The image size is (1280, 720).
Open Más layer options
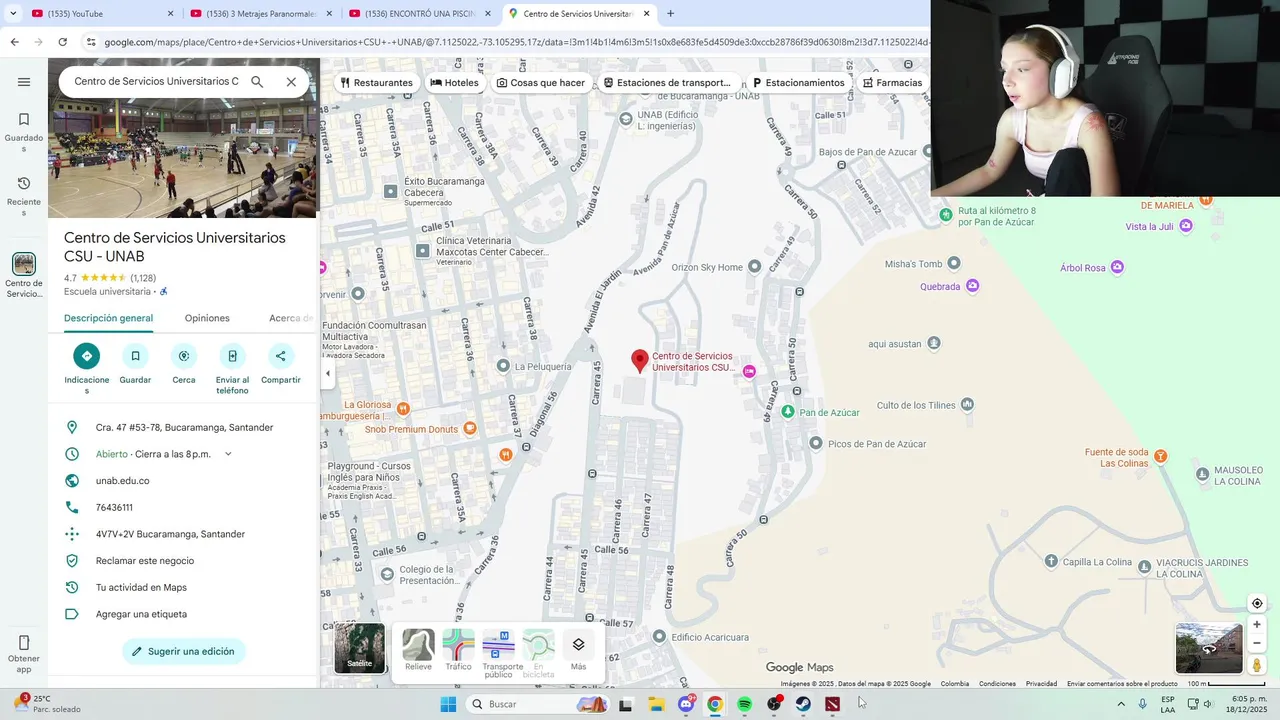[578, 650]
